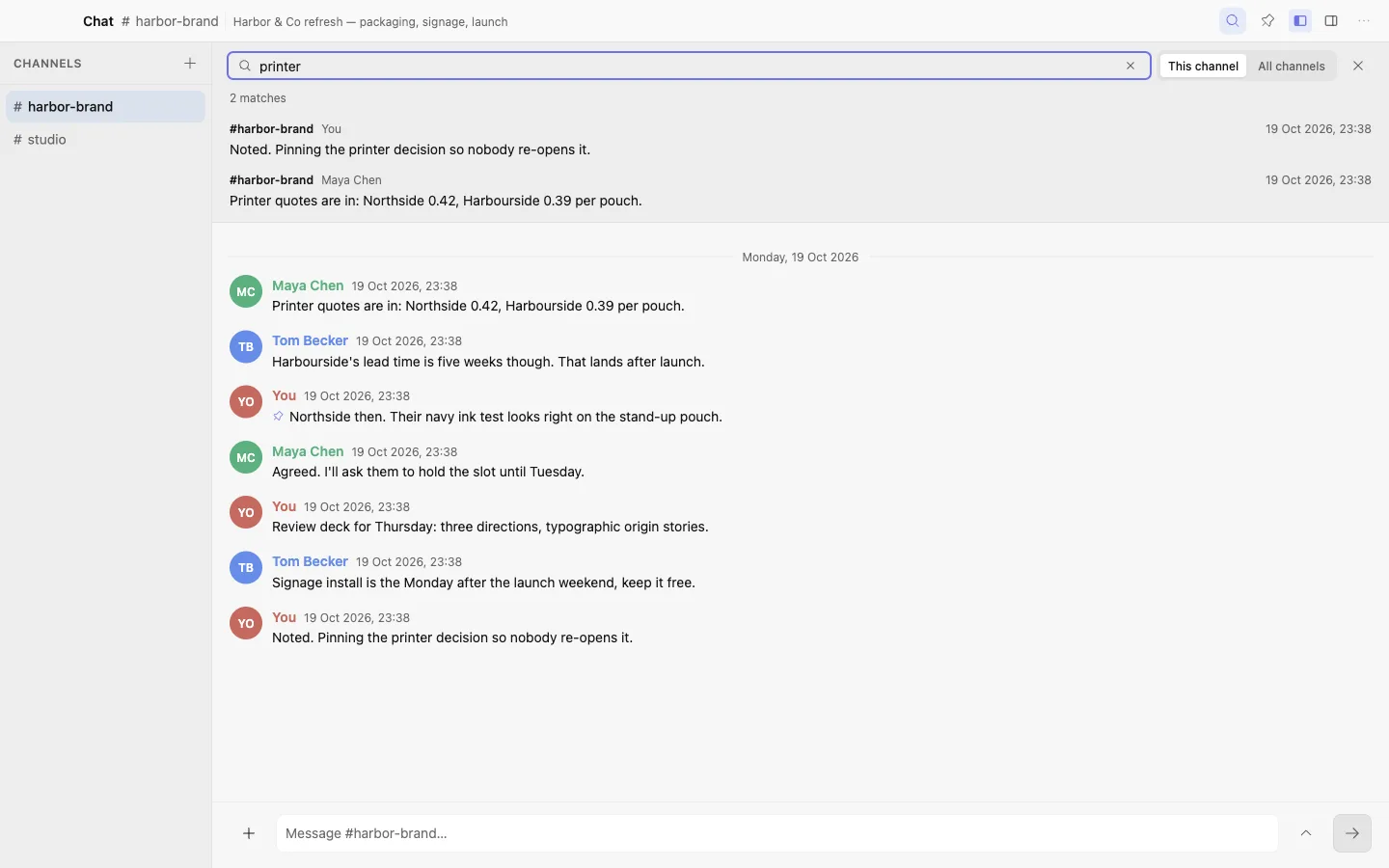The width and height of the screenshot is (1389, 868).
Task: Toggle the left sidebar panel icon
Action: [x=1300, y=20]
